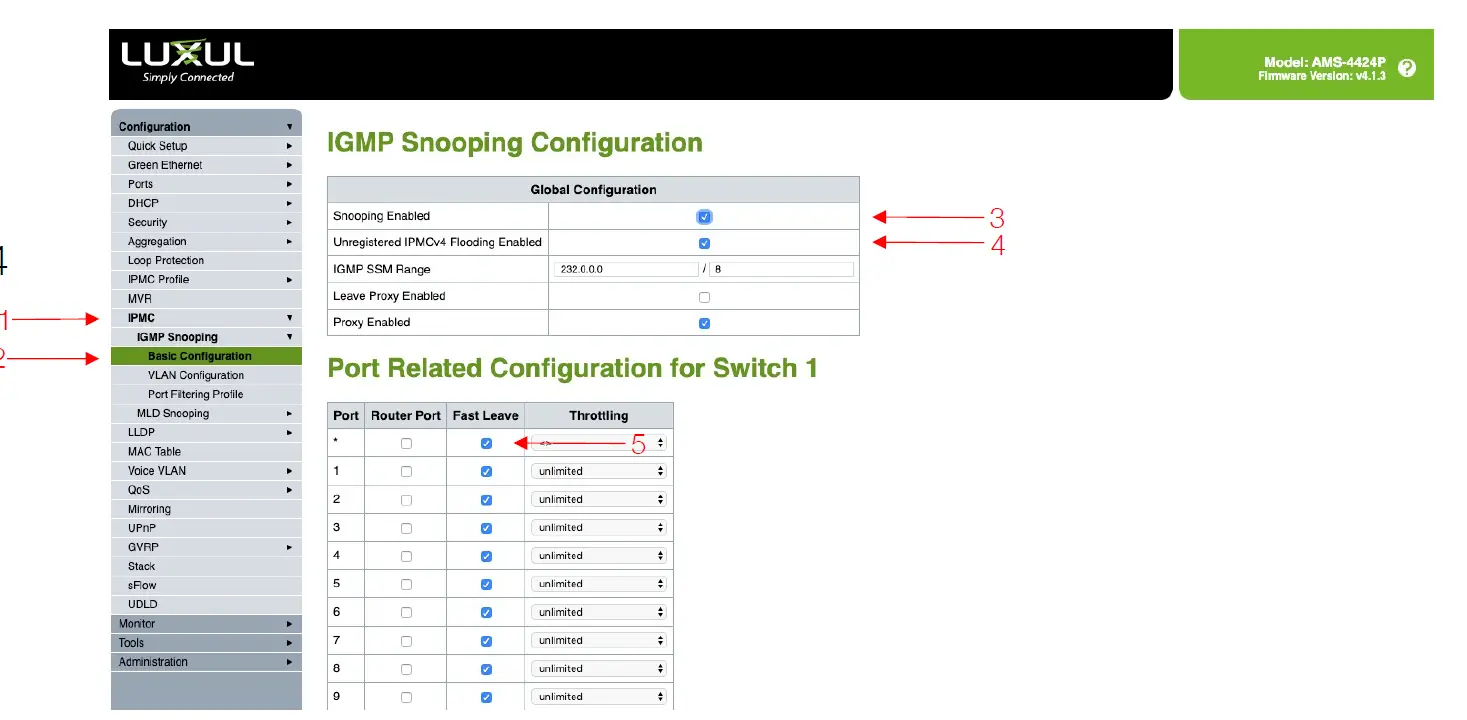Select Quick Setup in the navigation

coord(206,145)
